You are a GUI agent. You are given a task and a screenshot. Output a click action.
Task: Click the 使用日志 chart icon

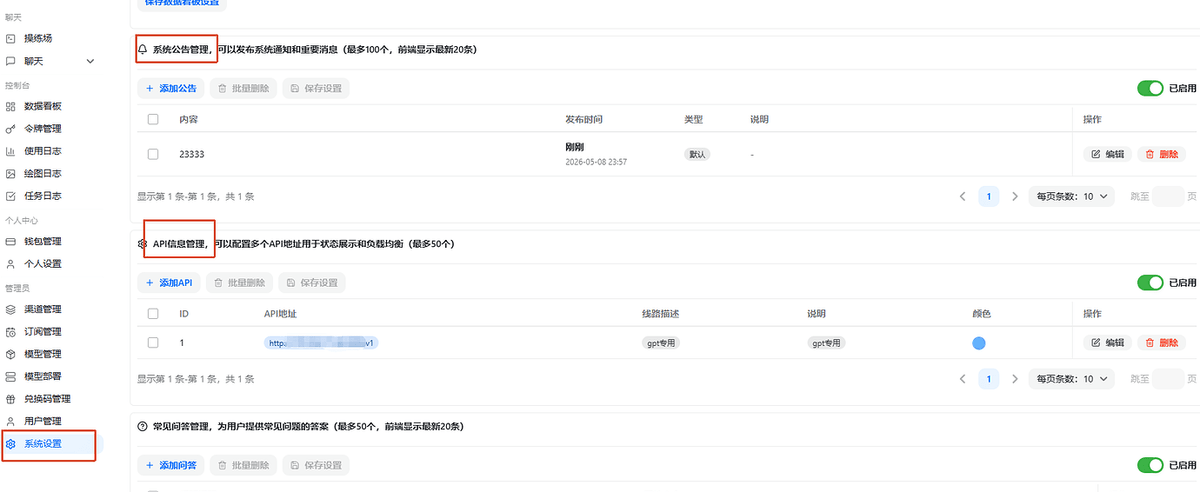[11, 151]
